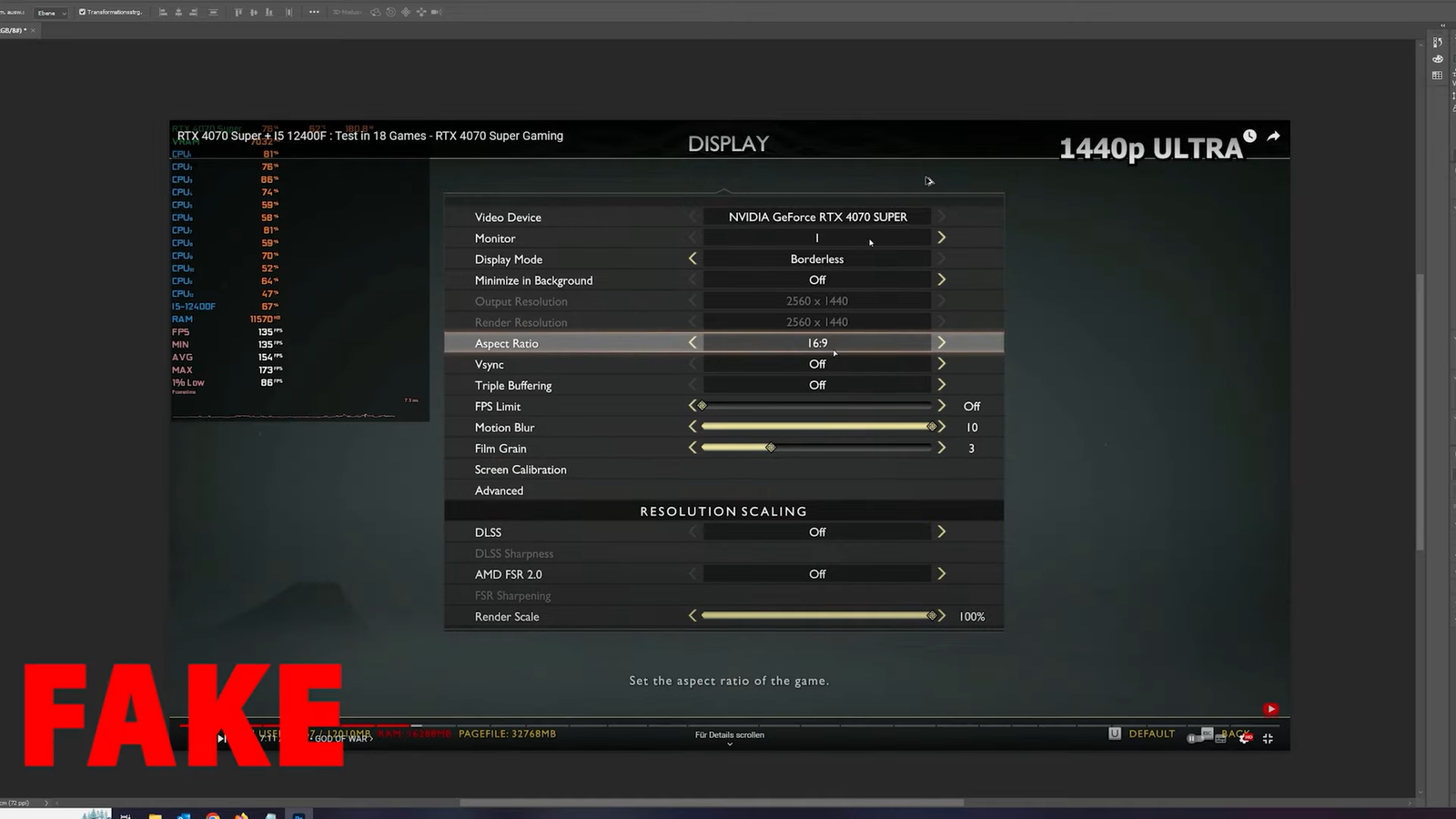Click the video title link text
The image size is (1456, 819).
(370, 136)
